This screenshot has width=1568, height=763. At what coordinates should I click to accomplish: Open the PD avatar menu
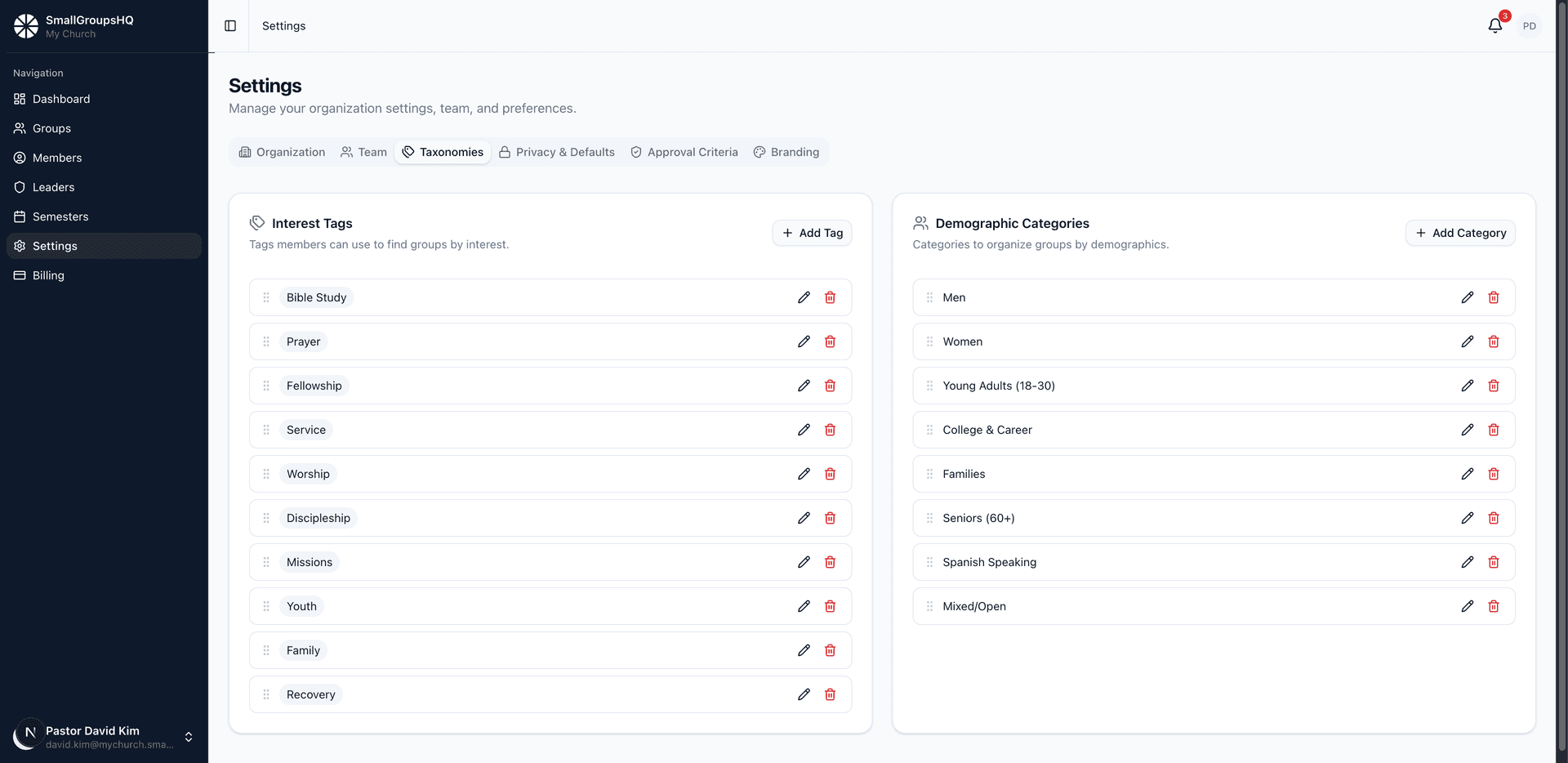pyautogui.click(x=1530, y=25)
